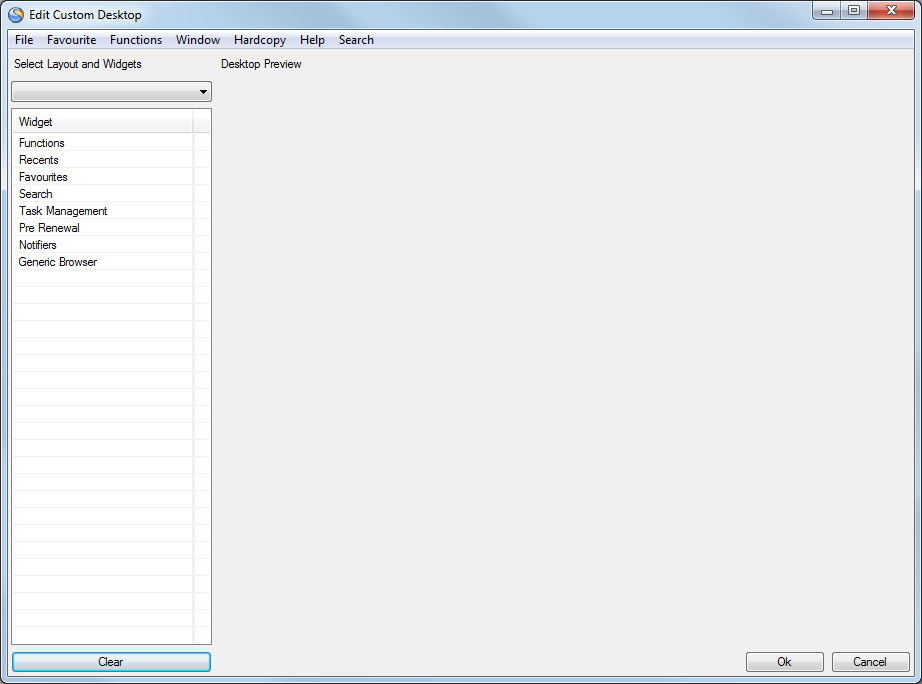Image resolution: width=922 pixels, height=684 pixels.
Task: Select the Favourites widget
Action: tap(43, 177)
